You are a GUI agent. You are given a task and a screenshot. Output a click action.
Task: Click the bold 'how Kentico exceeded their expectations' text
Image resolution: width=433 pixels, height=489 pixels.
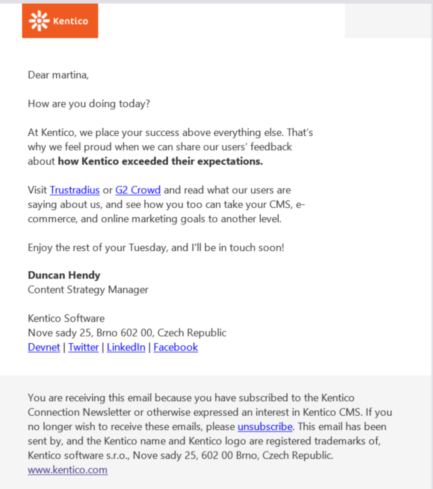pos(160,161)
